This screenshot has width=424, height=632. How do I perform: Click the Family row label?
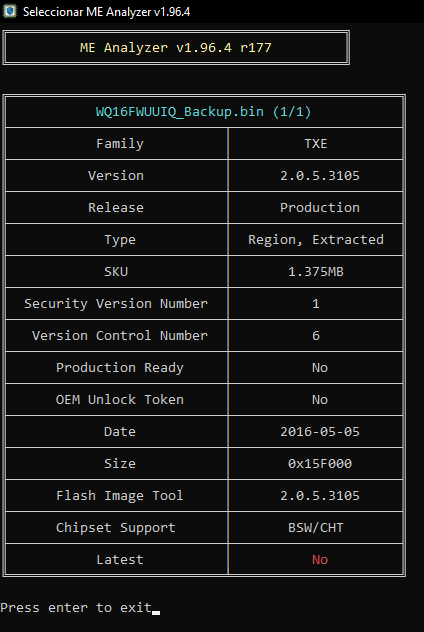[120, 143]
